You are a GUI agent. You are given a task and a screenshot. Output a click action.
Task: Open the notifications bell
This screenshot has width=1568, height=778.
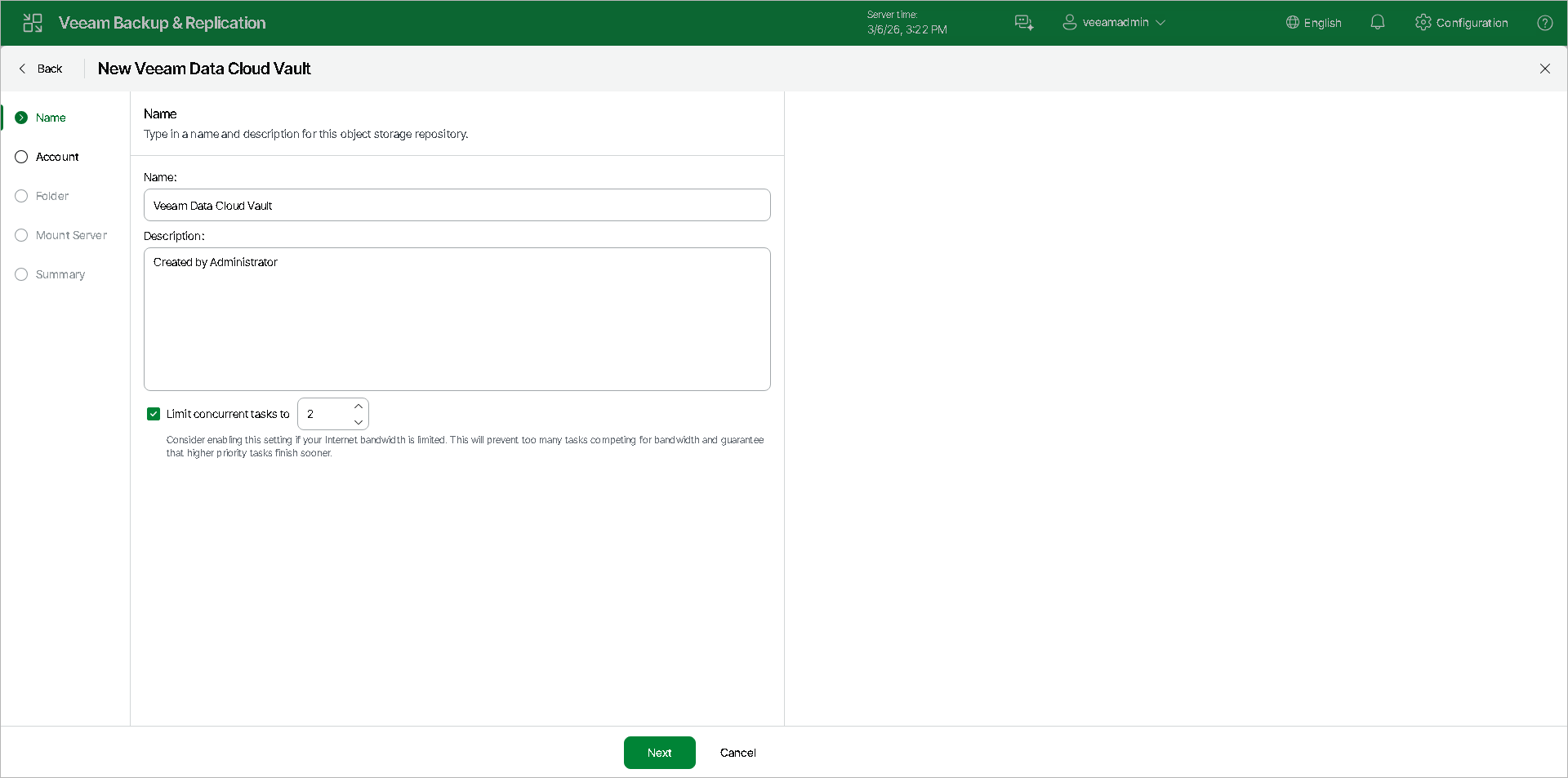pyautogui.click(x=1378, y=23)
